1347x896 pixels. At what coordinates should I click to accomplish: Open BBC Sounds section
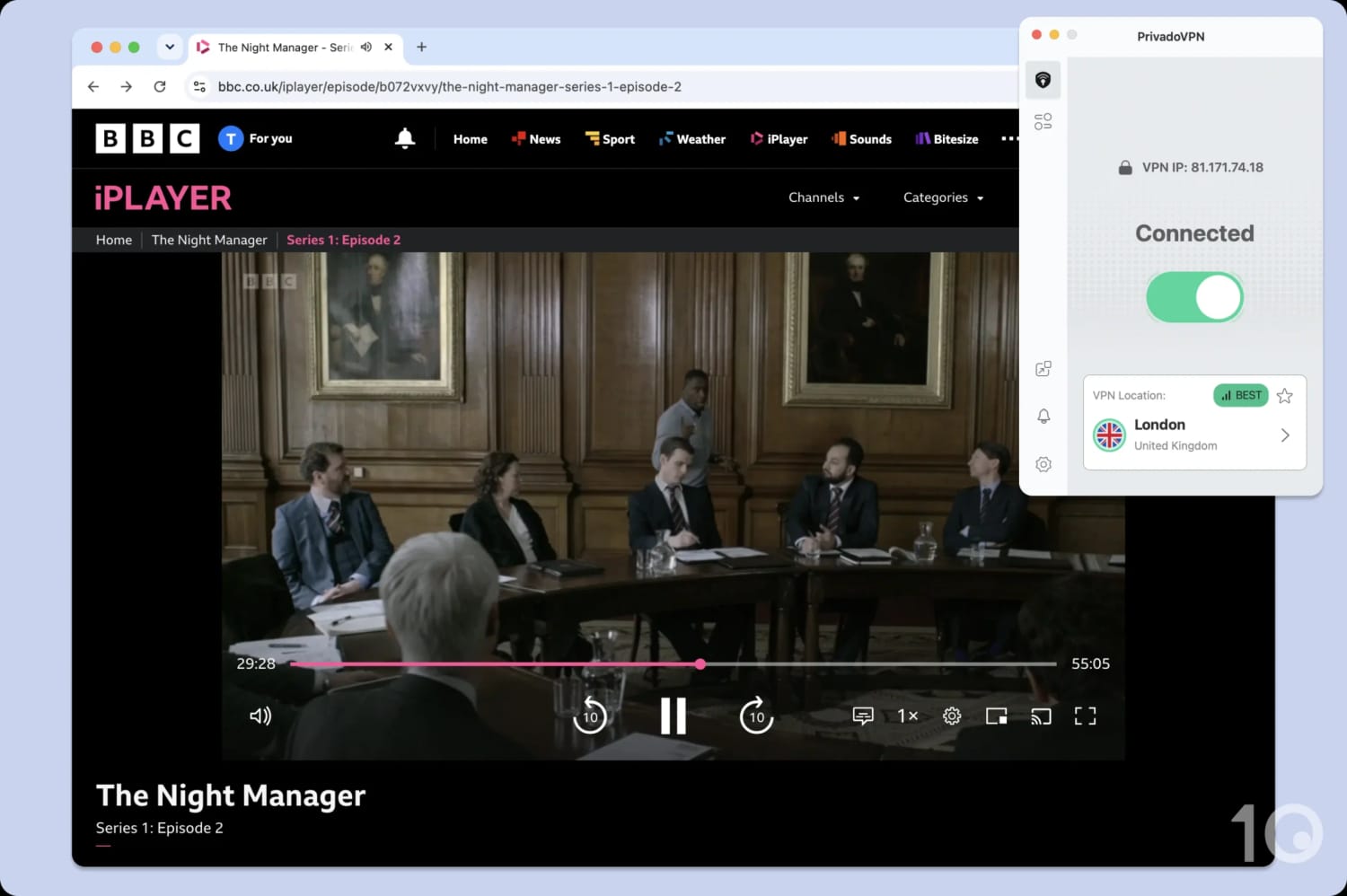pyautogui.click(x=861, y=139)
